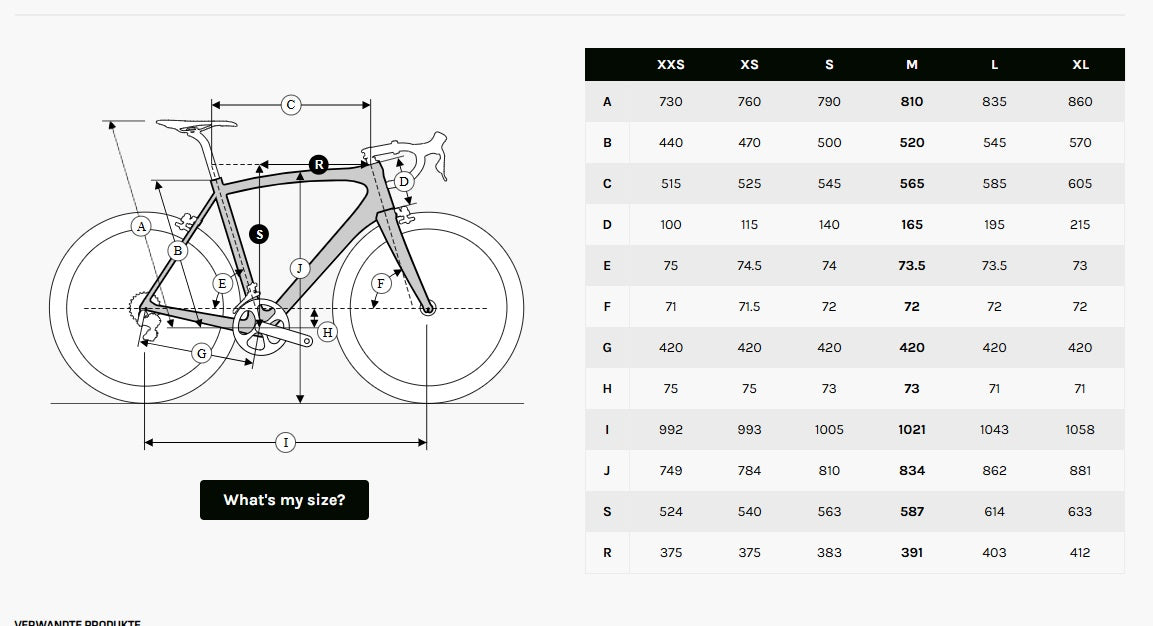Select the circled A label on the bike diagram
The width and height of the screenshot is (1153, 626).
(141, 226)
